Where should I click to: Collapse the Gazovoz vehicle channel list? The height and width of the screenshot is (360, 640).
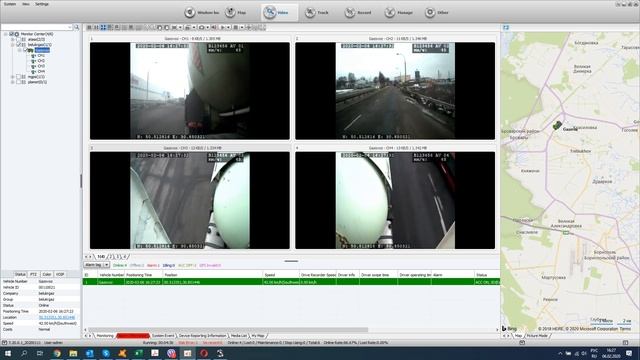(x=20, y=50)
